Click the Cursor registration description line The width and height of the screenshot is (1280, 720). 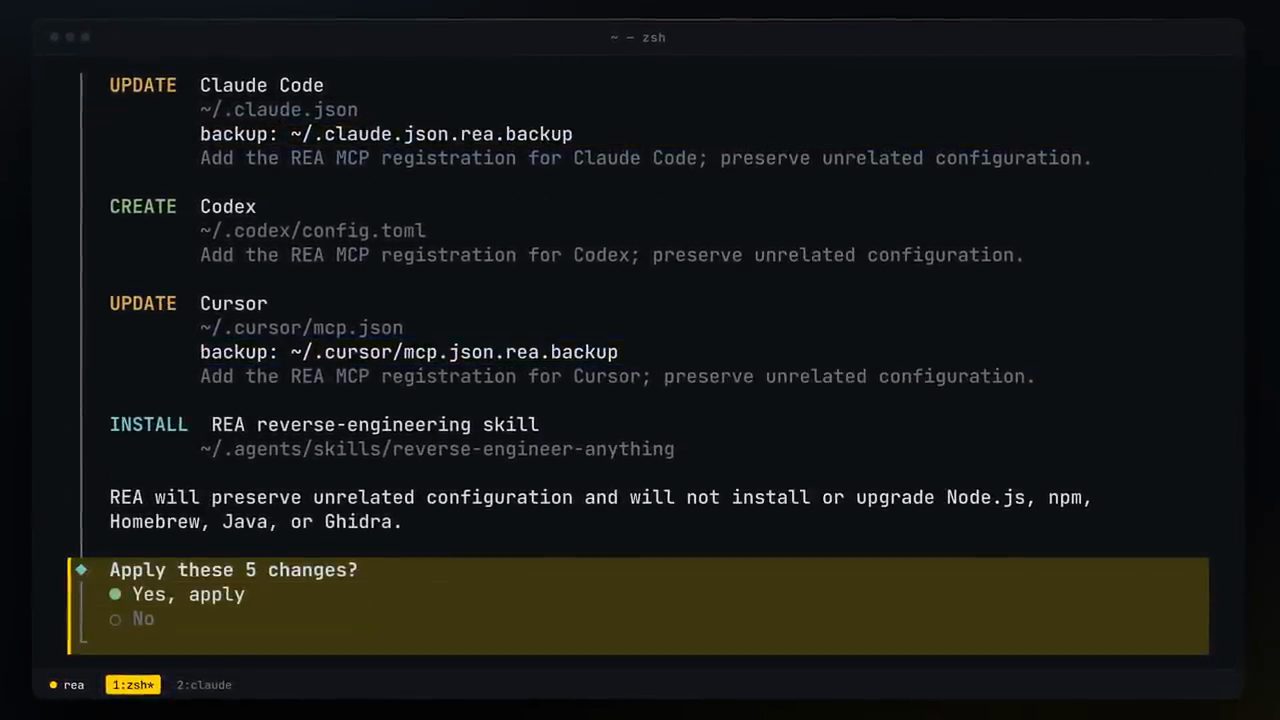point(618,376)
